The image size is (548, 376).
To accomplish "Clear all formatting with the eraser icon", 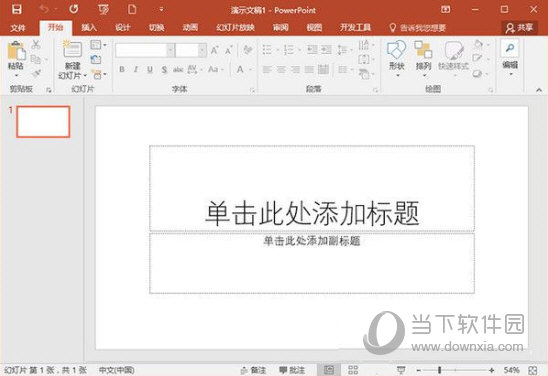I will [248, 50].
